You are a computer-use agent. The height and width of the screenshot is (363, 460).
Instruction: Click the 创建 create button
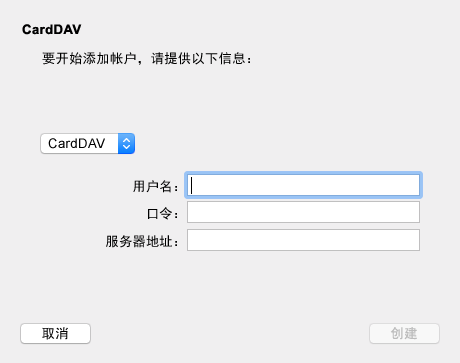tap(404, 333)
